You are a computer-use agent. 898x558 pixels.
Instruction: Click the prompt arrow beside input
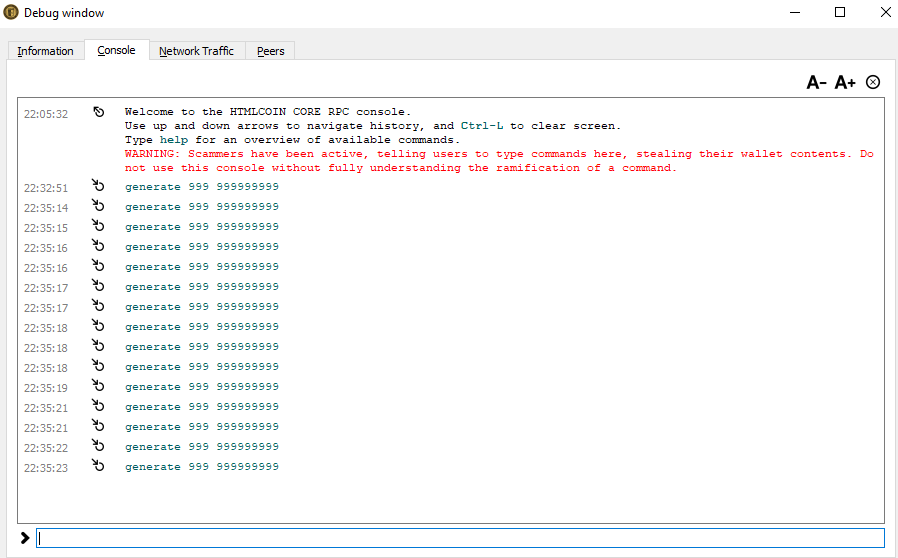point(25,538)
